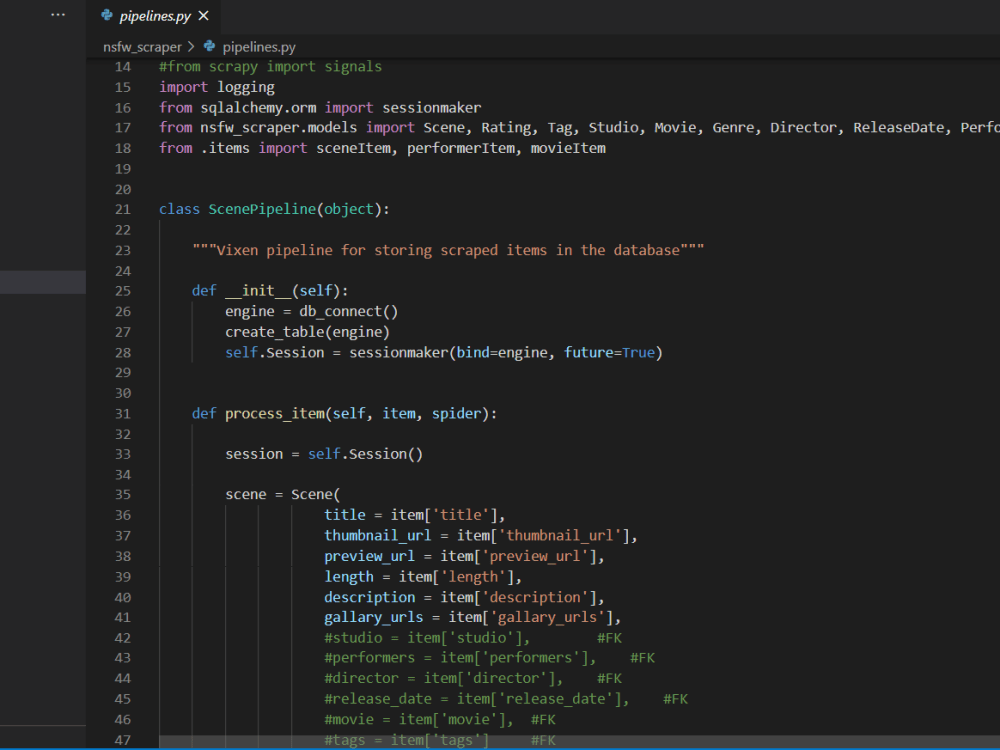
Task: Click the Python icon on pipelines.py tab
Action: click(x=107, y=15)
